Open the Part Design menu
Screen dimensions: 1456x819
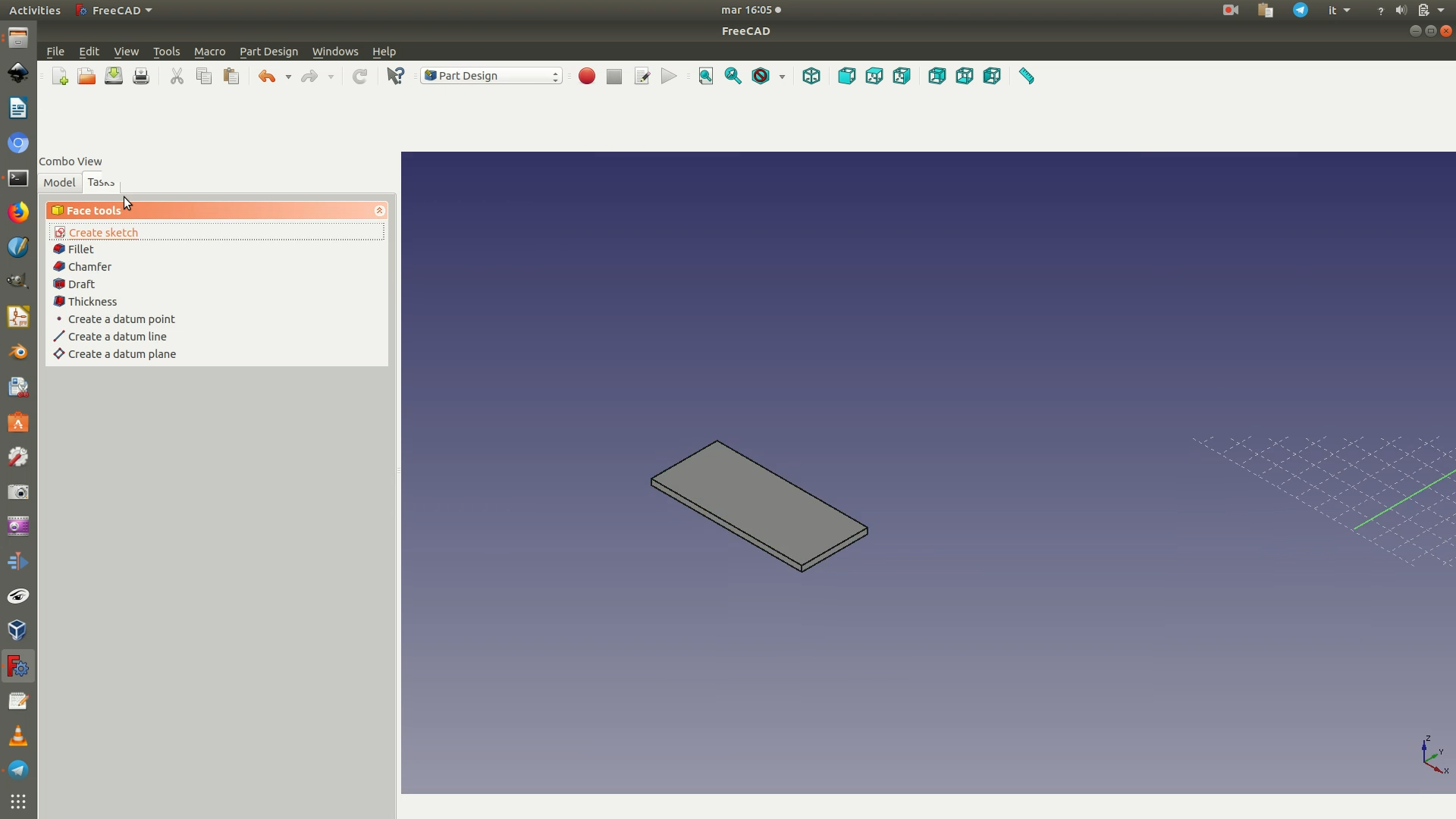click(x=268, y=52)
